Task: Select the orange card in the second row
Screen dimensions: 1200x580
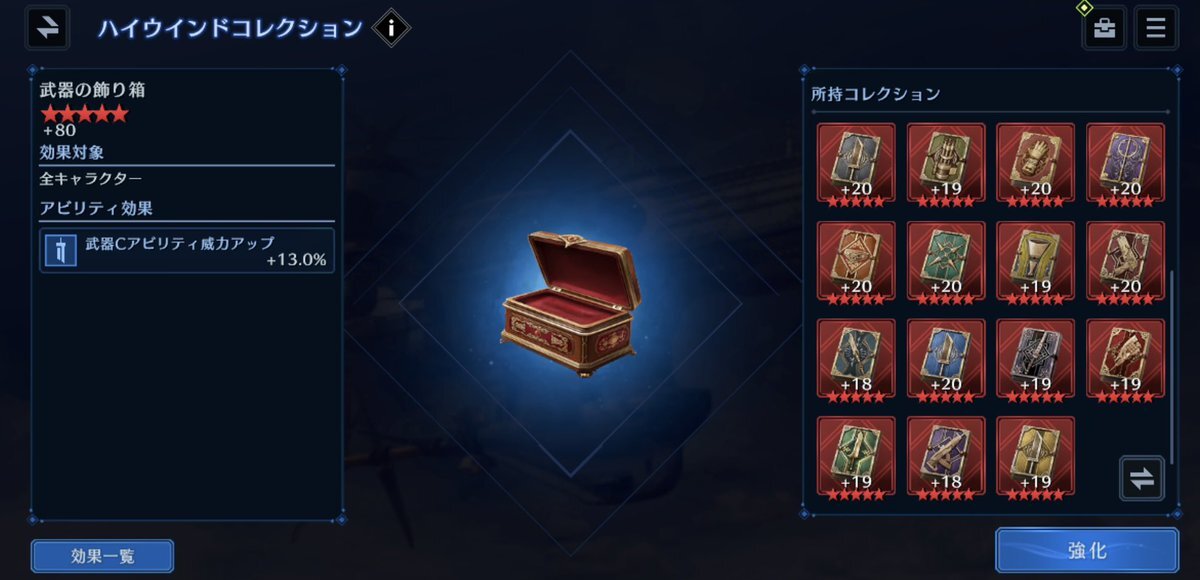Action: (x=856, y=261)
